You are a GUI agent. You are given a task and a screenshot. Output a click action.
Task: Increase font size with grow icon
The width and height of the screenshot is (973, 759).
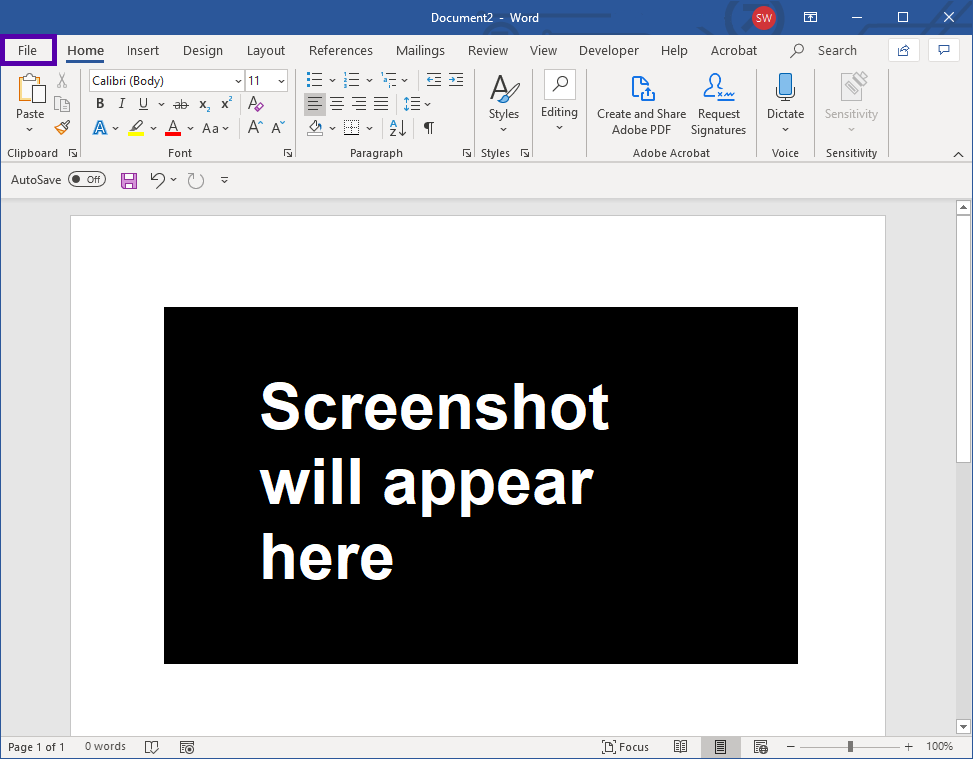(254, 127)
